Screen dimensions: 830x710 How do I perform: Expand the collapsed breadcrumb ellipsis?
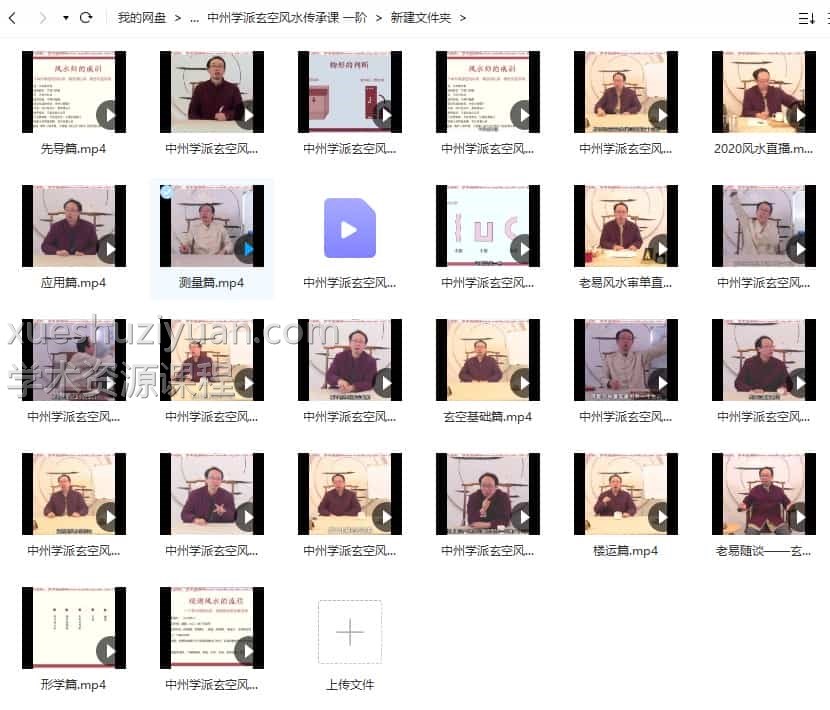point(193,18)
